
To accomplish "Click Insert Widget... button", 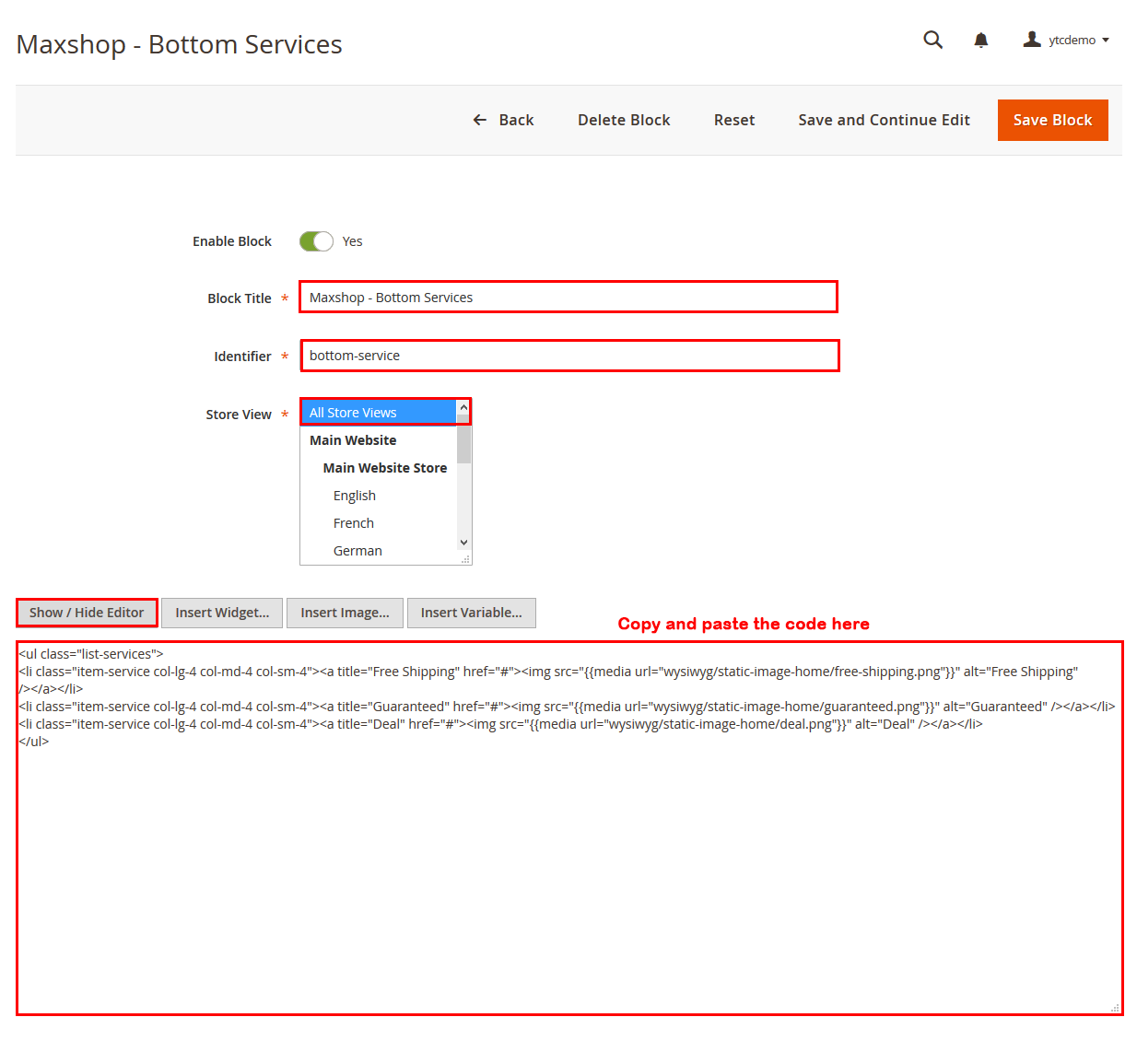I will [x=222, y=613].
